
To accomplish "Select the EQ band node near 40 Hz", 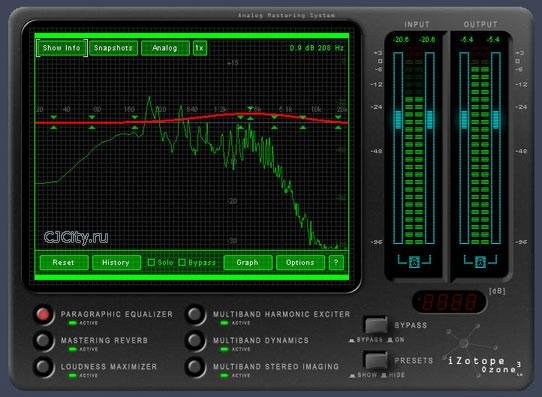I will pos(54,122).
